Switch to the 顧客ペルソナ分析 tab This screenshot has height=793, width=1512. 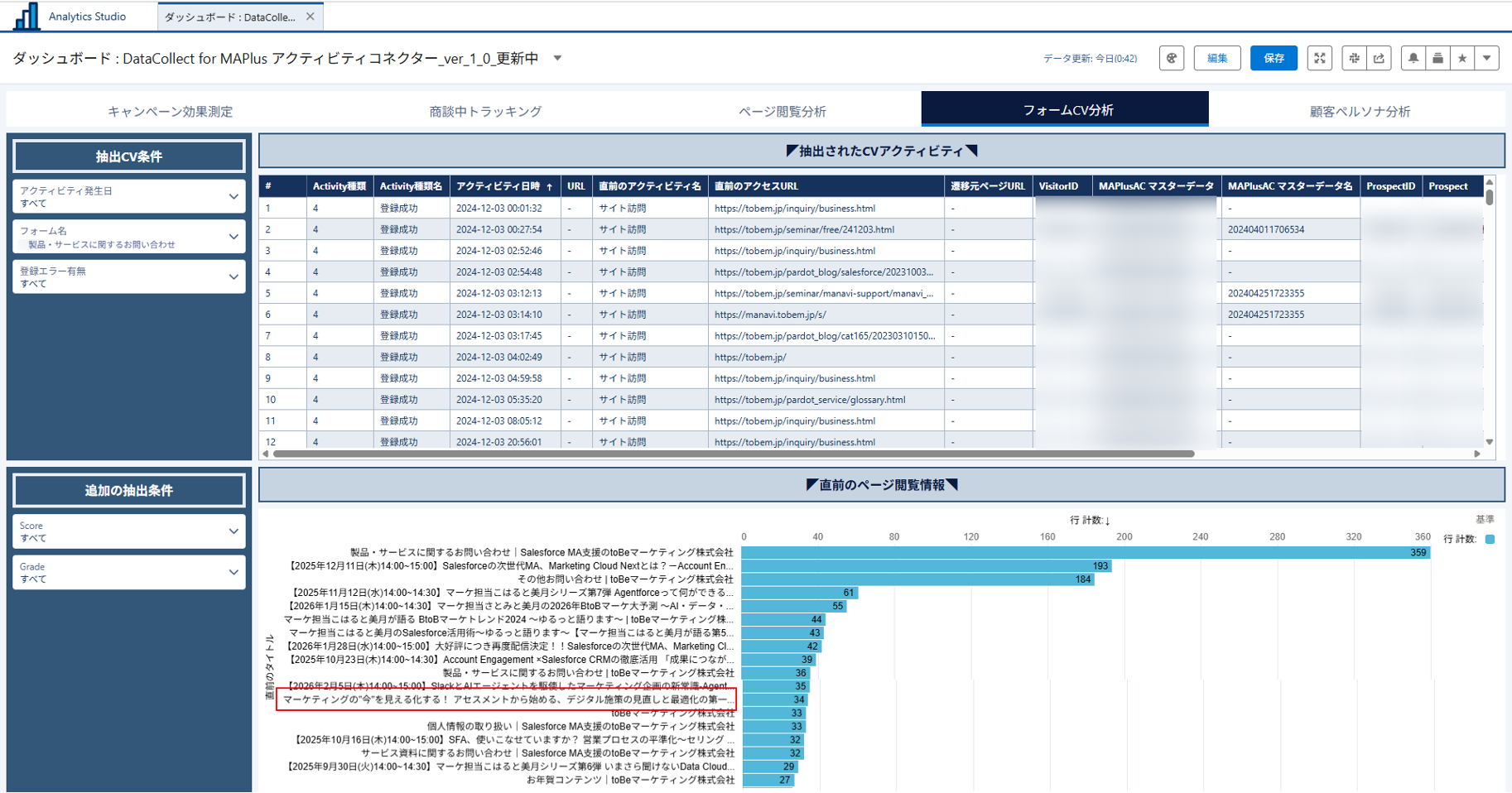[1359, 111]
